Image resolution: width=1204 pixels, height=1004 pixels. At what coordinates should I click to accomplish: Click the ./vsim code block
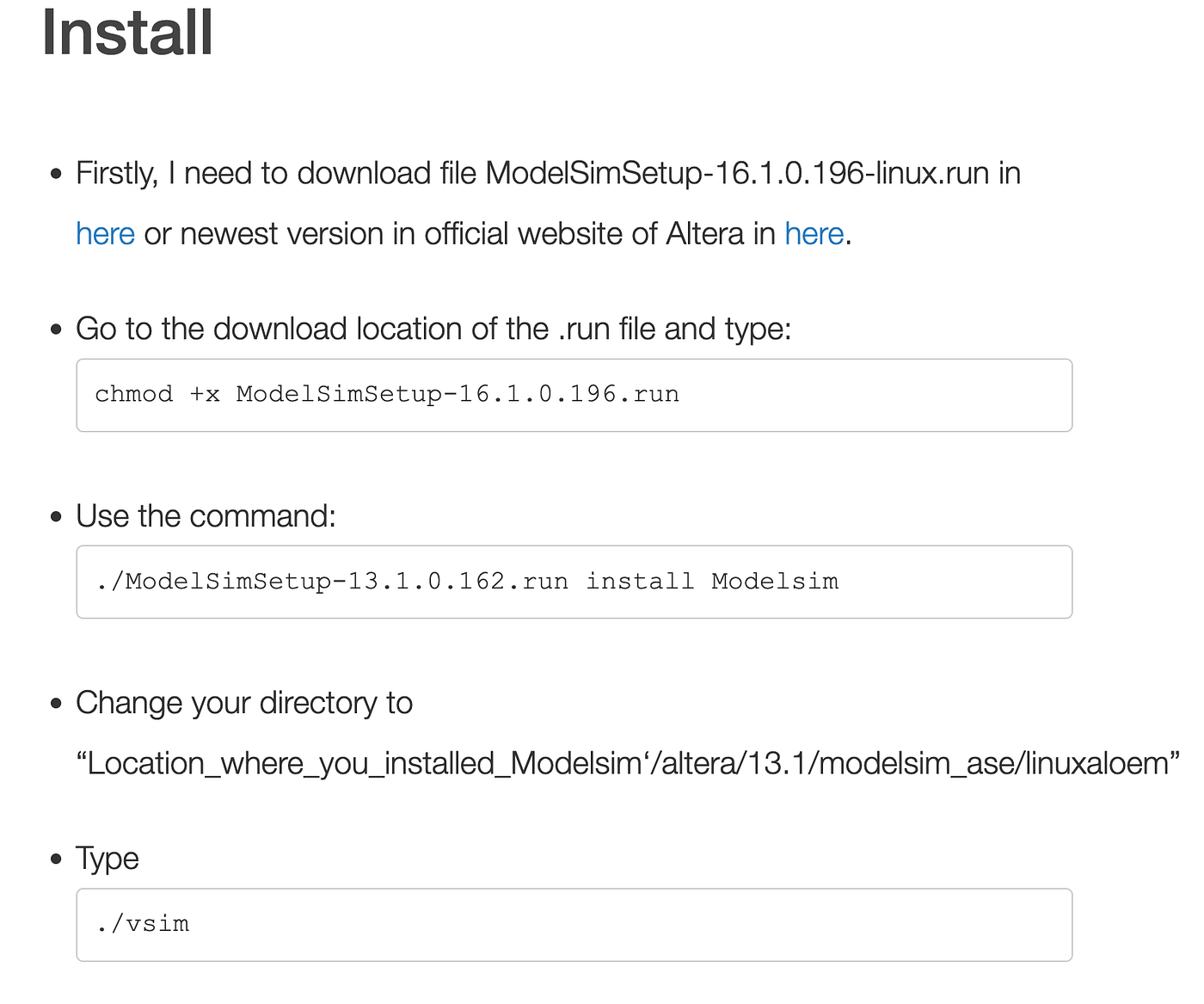point(574,925)
